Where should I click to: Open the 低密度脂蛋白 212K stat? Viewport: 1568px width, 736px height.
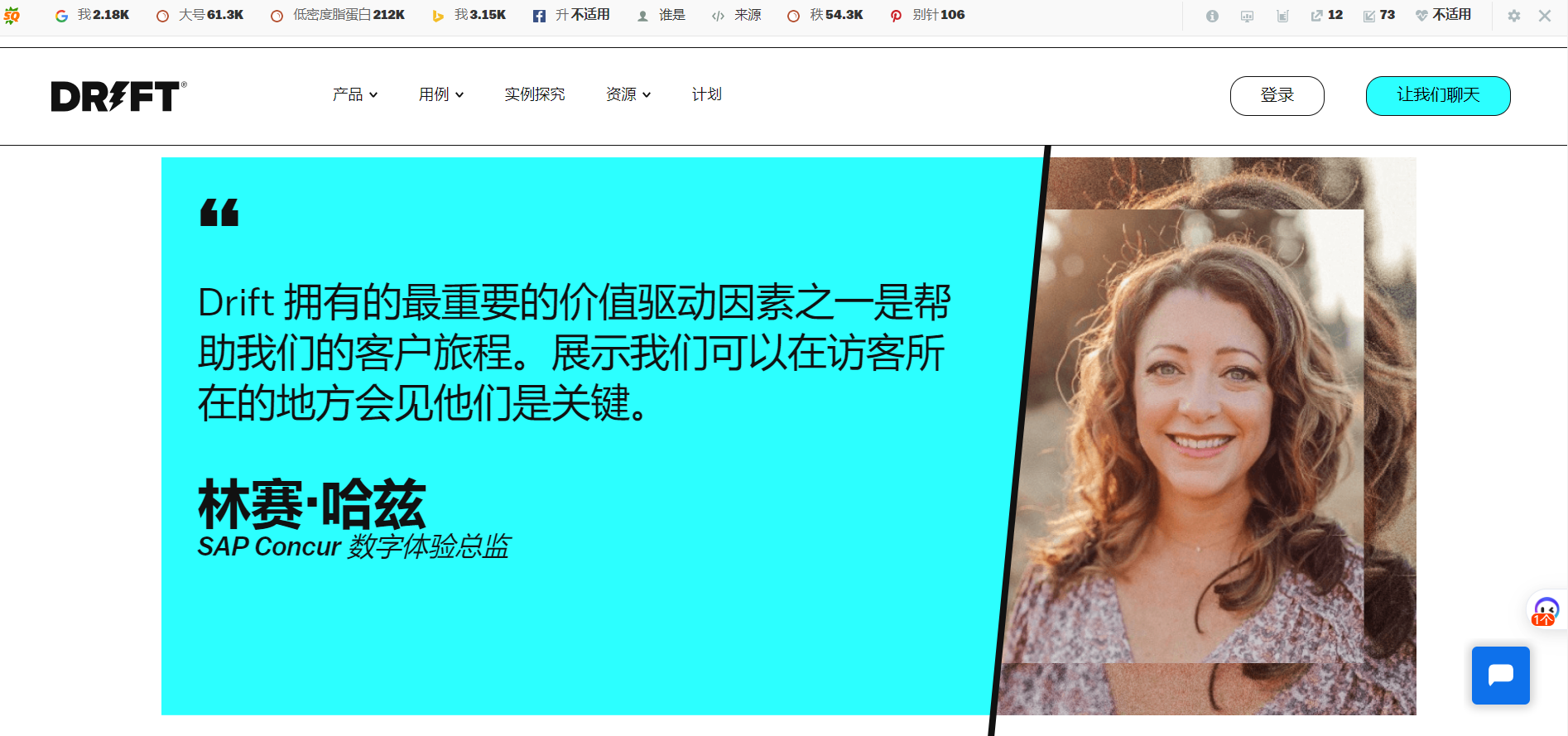(338, 15)
